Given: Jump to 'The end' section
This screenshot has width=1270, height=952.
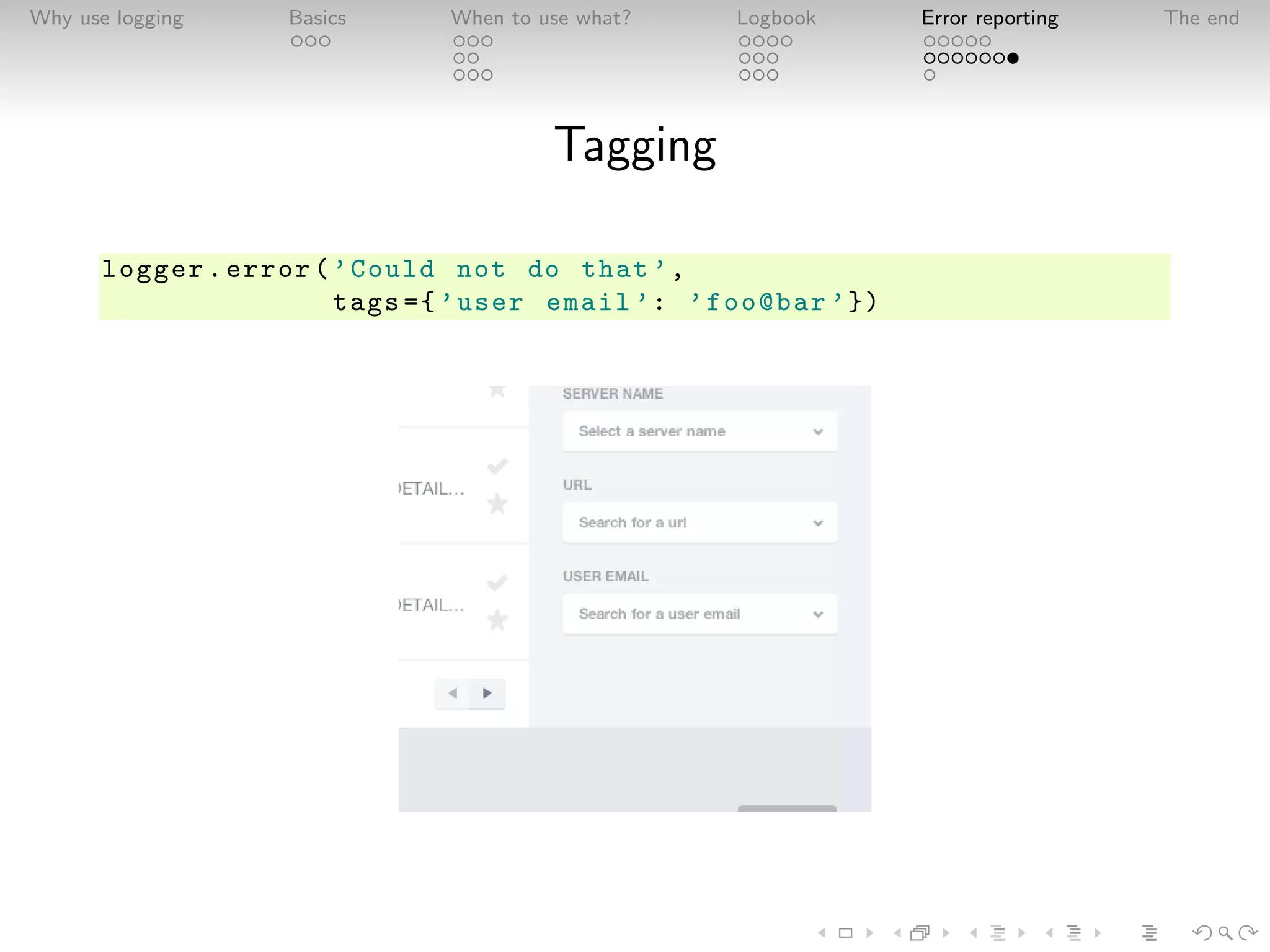Looking at the screenshot, I should tap(1201, 18).
